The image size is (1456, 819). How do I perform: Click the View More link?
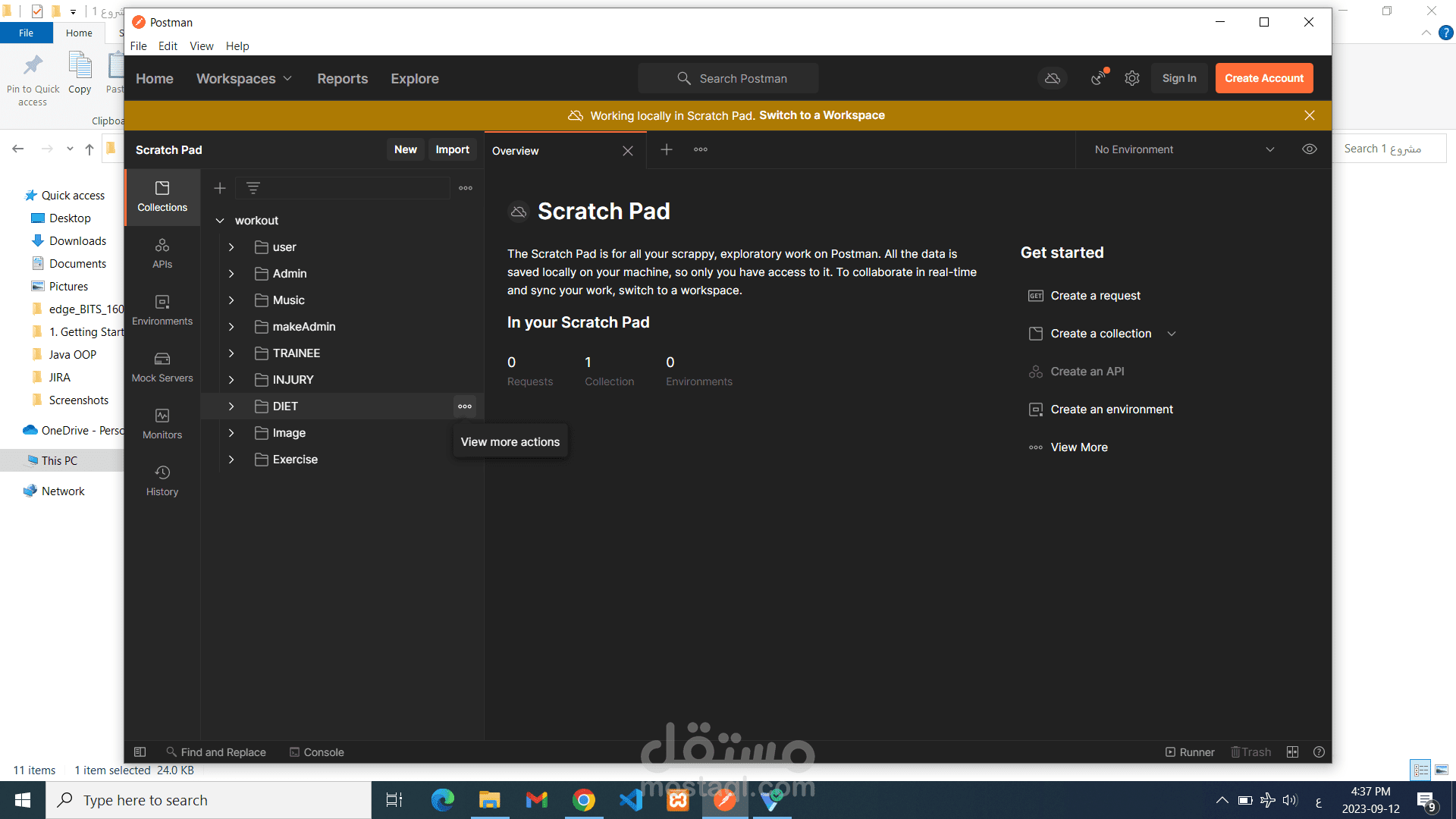coord(1079,447)
